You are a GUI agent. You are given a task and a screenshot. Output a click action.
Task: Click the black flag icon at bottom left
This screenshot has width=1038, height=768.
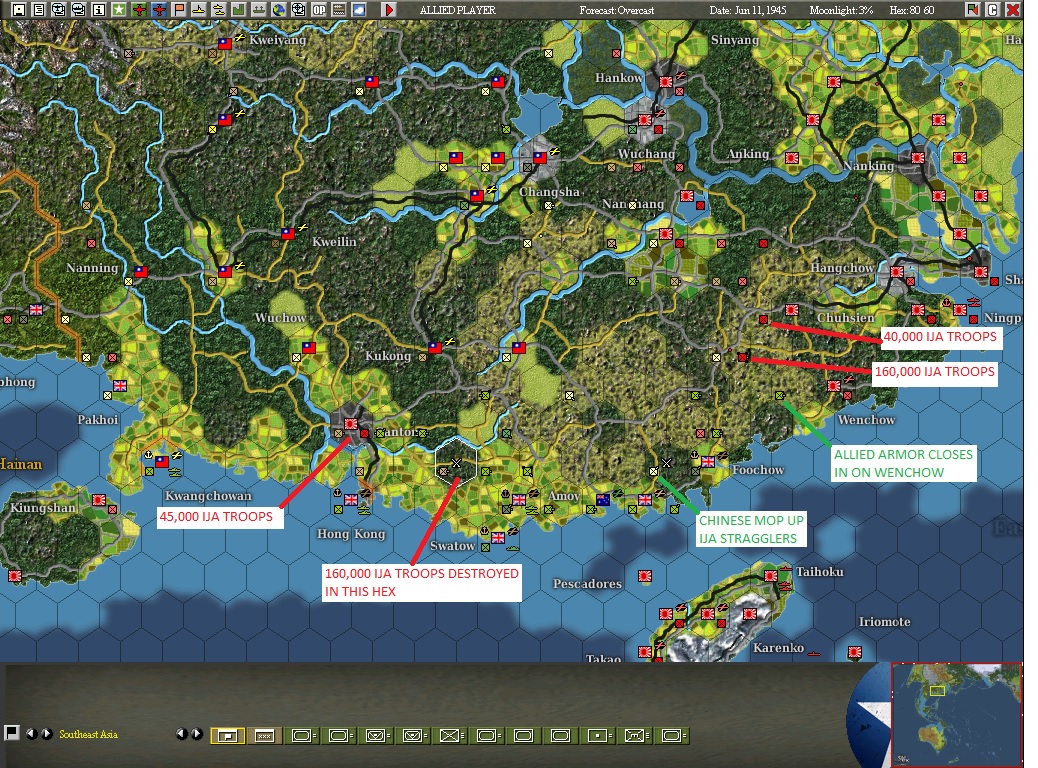11,732
